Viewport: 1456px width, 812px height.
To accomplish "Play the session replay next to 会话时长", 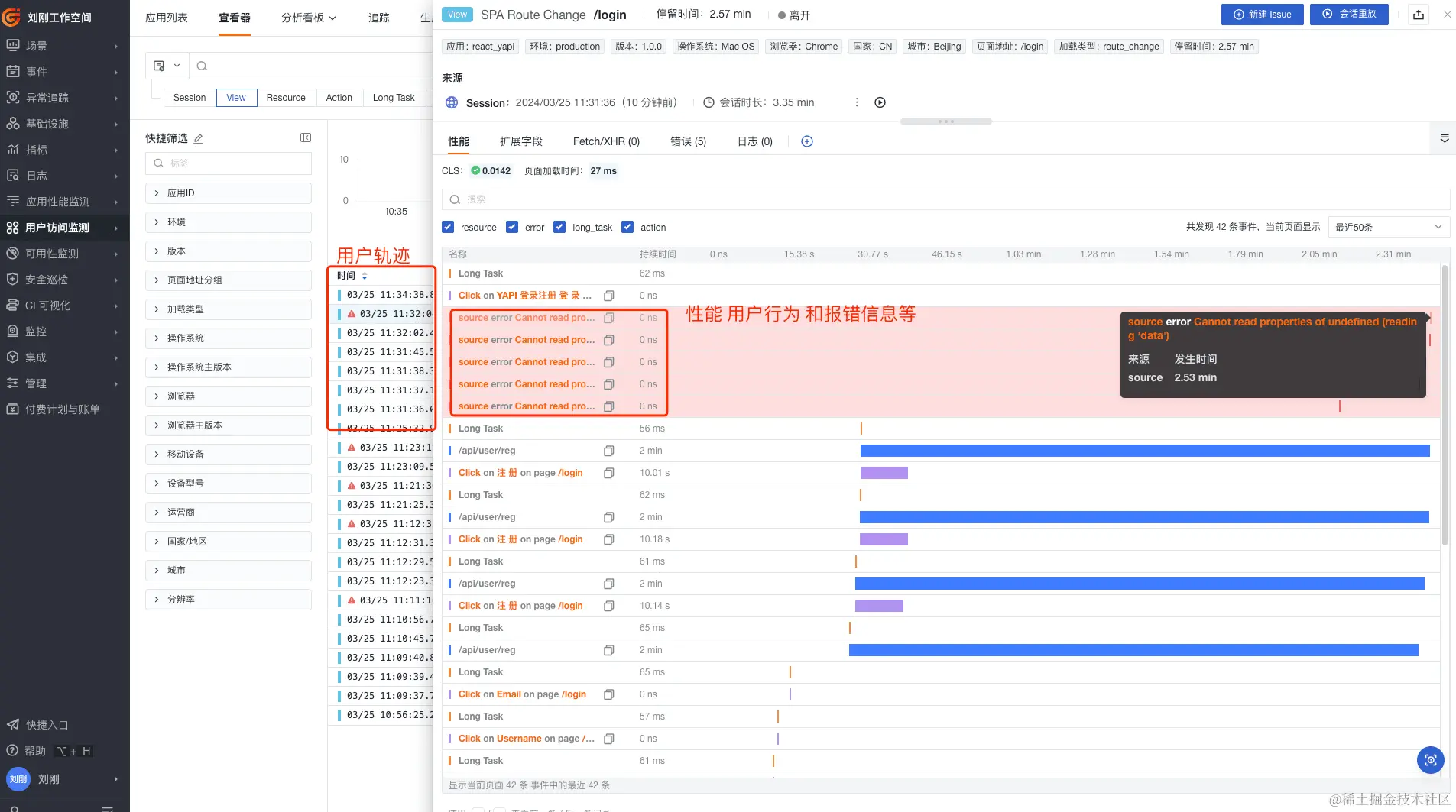I will [x=880, y=102].
